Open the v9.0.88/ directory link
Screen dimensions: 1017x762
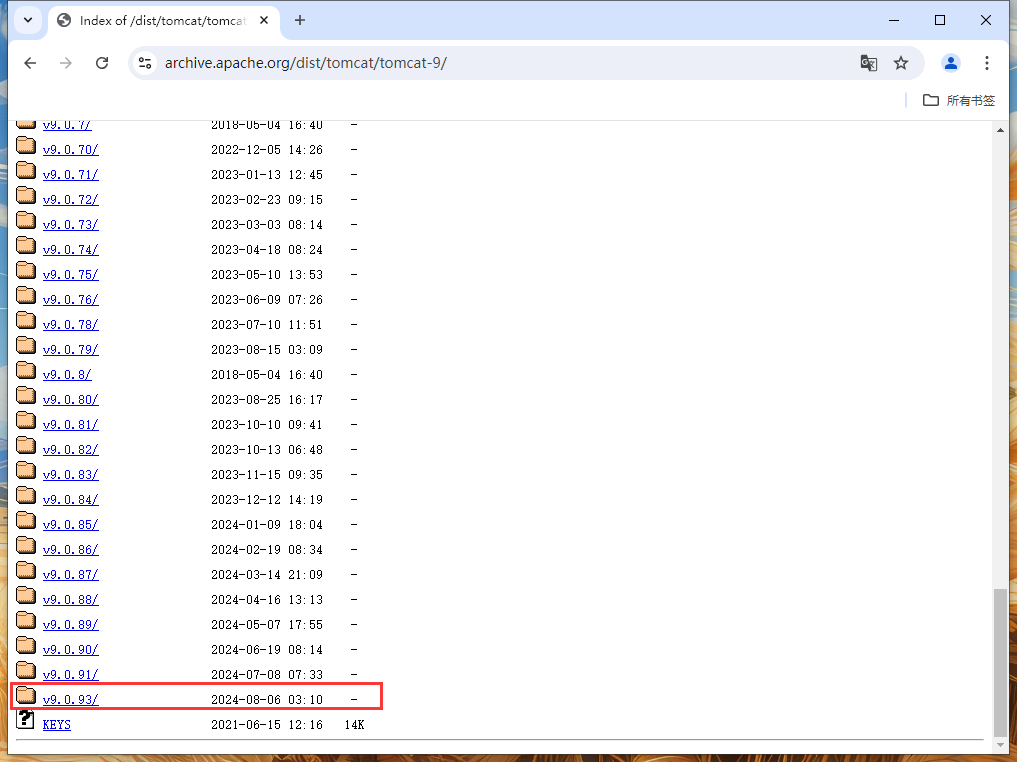tap(71, 600)
